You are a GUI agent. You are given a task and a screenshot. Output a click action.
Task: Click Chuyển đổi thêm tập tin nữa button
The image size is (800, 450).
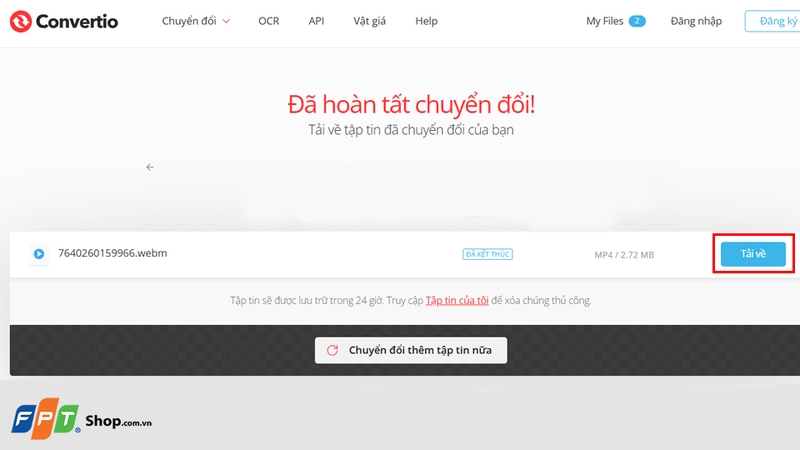point(411,350)
